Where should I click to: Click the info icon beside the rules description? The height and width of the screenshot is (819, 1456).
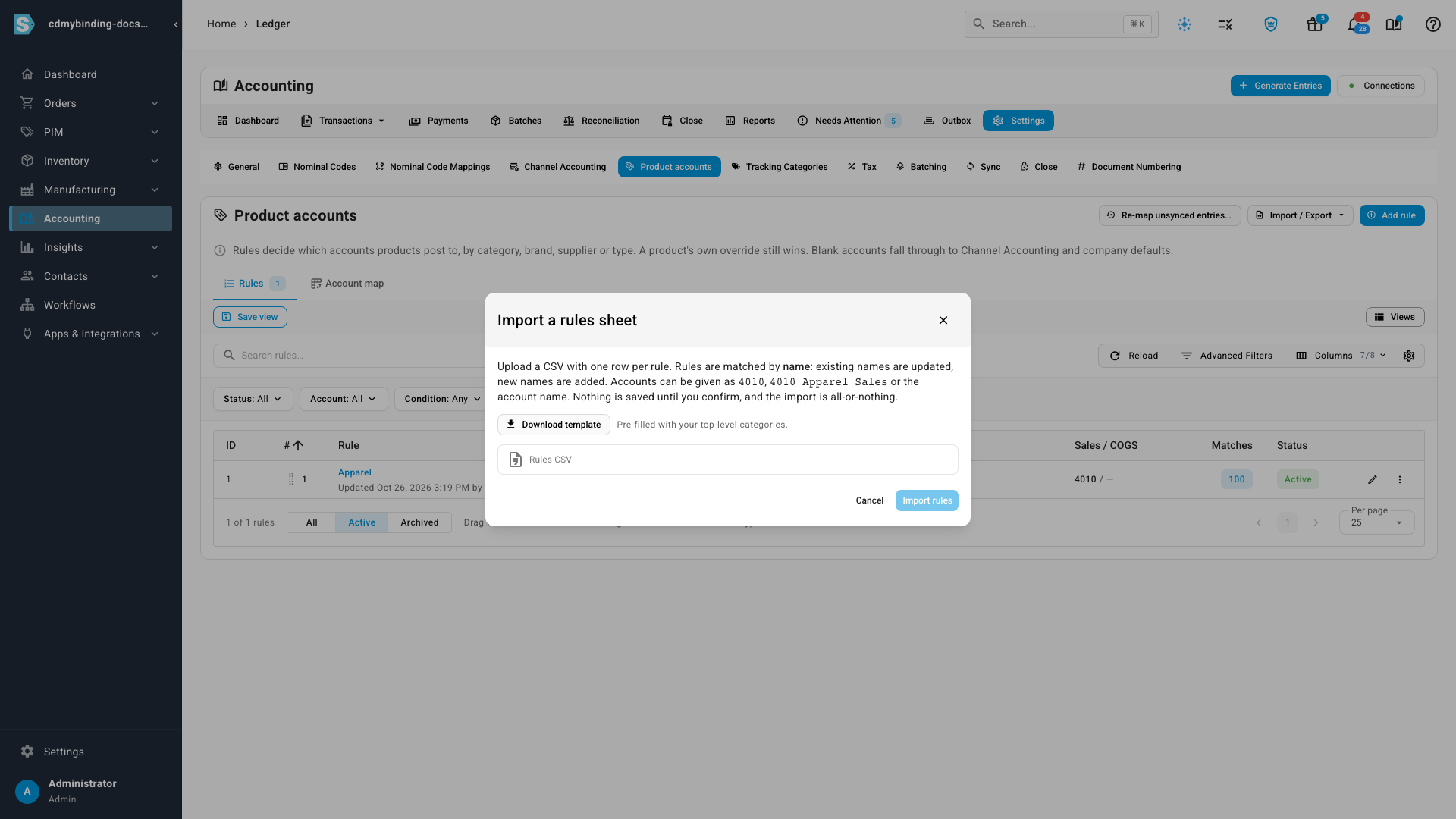[x=220, y=251]
